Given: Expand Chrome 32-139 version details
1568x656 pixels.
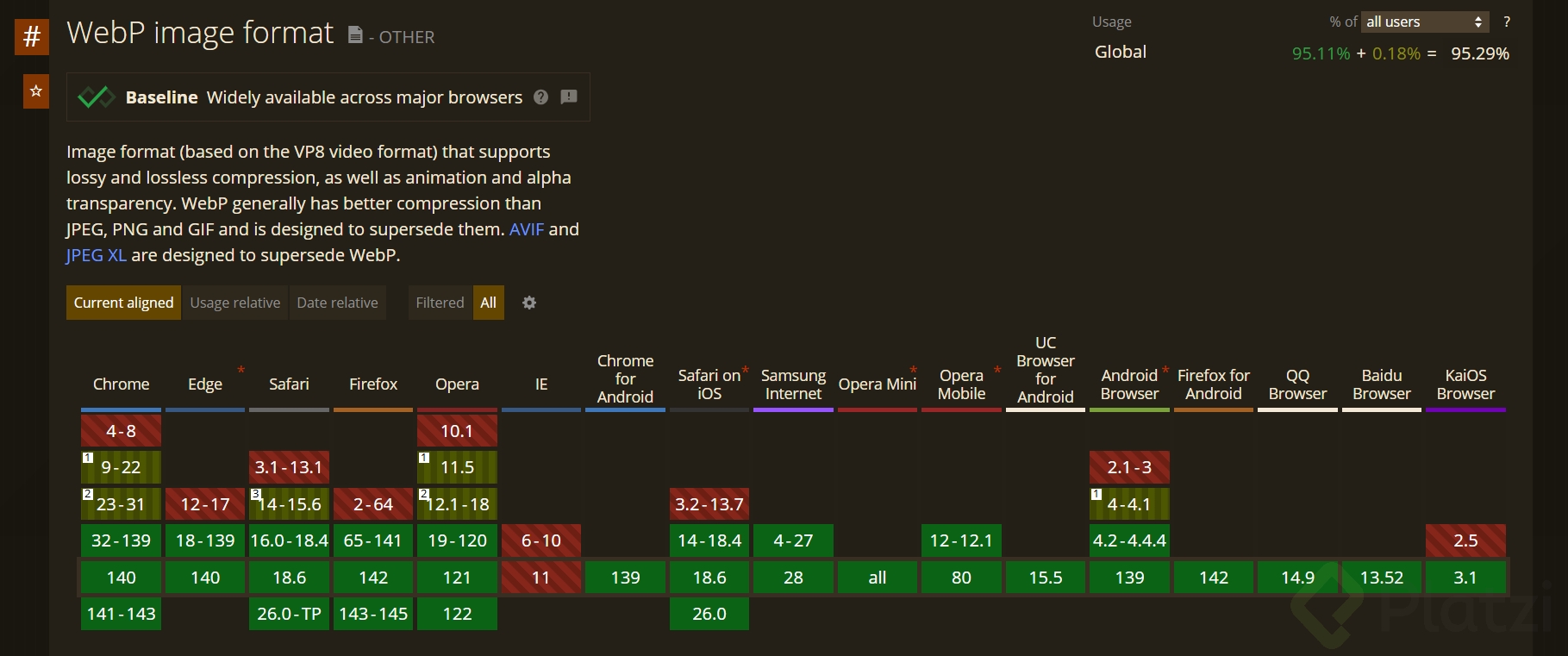Looking at the screenshot, I should [x=121, y=541].
